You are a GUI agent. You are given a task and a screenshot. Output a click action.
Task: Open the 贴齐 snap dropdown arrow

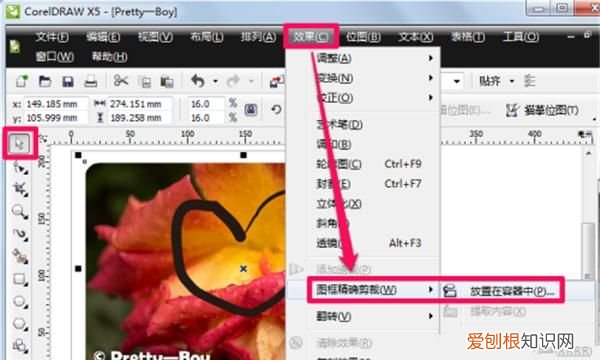click(512, 81)
